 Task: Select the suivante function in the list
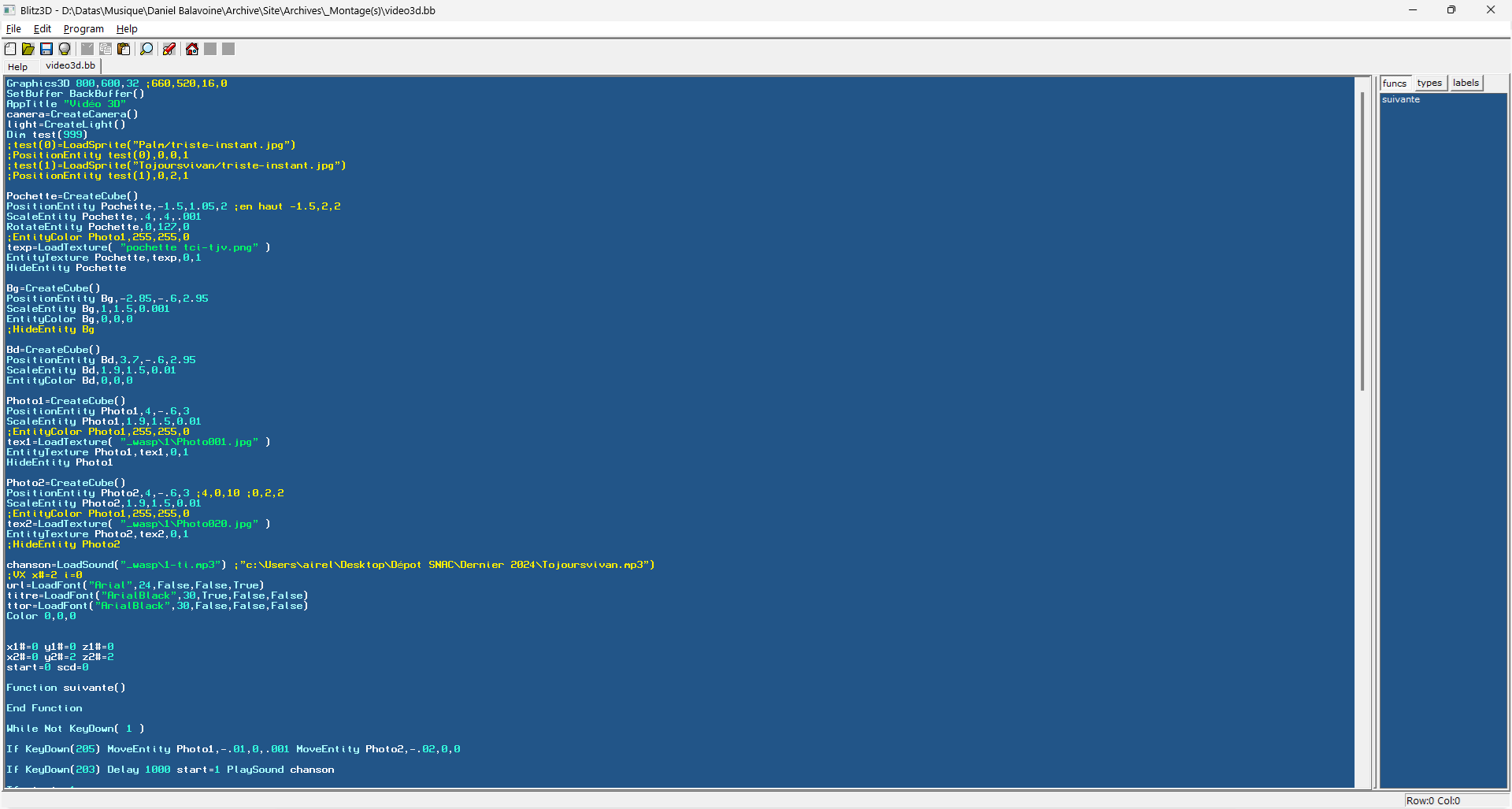(1401, 100)
